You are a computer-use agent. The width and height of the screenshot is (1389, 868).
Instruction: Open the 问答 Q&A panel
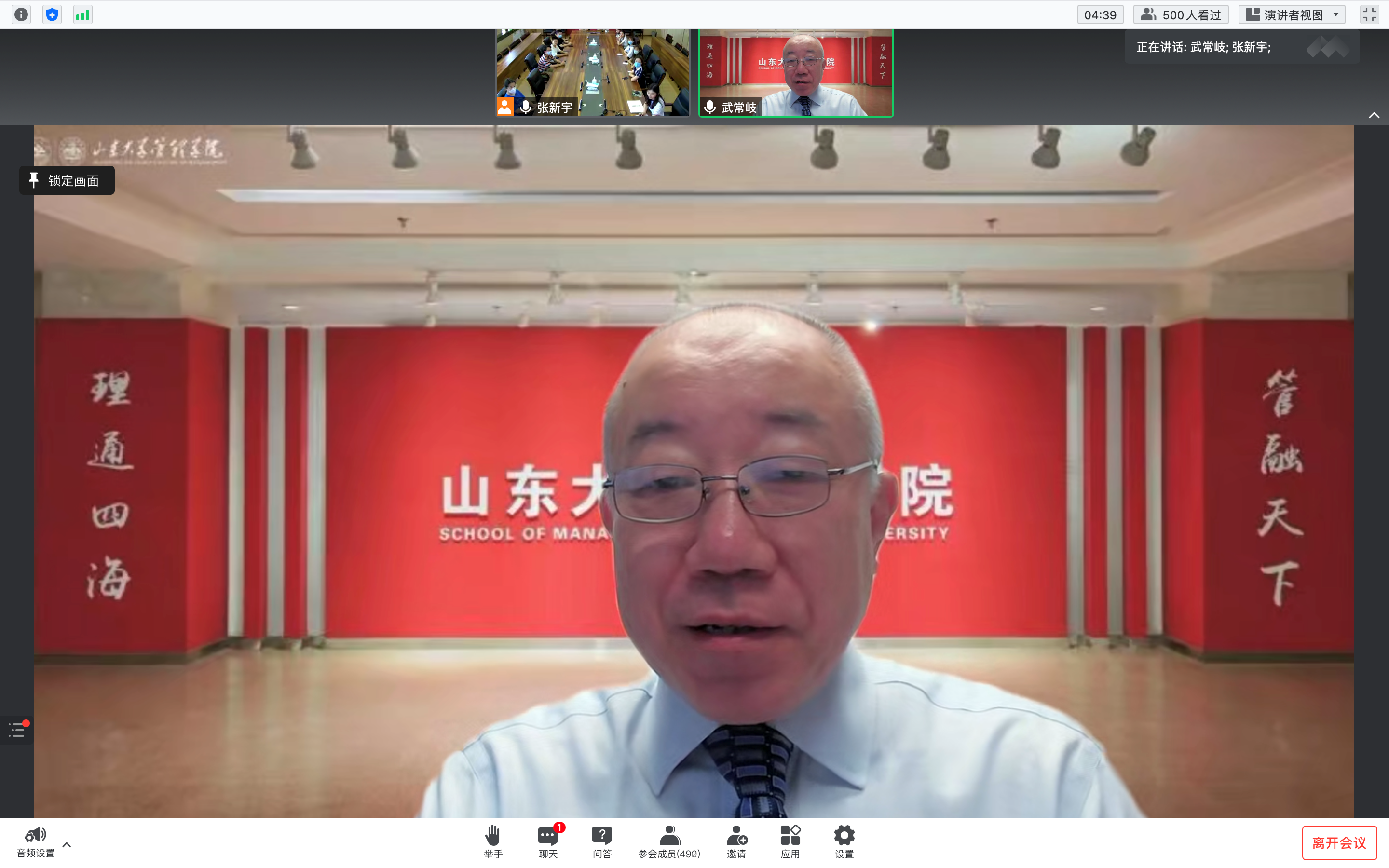602,842
